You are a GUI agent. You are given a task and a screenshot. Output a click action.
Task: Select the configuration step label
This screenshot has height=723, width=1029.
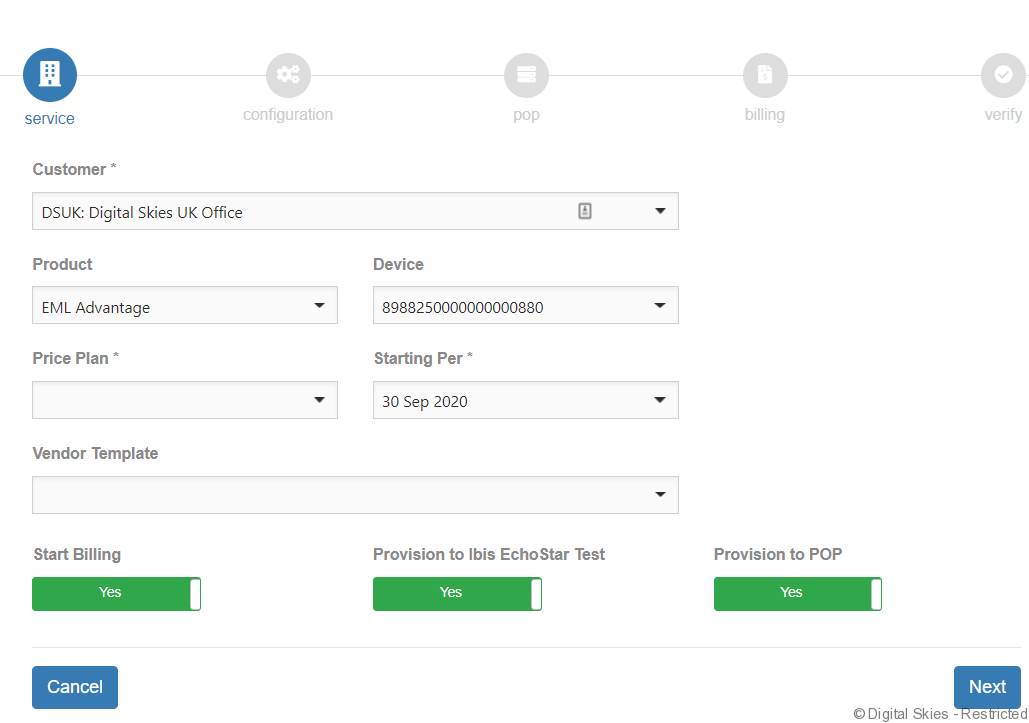[x=288, y=115]
